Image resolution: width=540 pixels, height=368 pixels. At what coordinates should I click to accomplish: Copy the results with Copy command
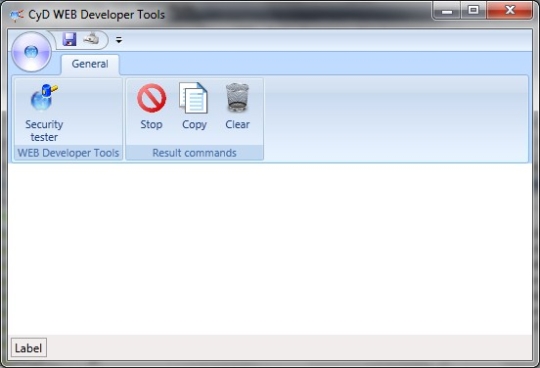click(x=194, y=107)
